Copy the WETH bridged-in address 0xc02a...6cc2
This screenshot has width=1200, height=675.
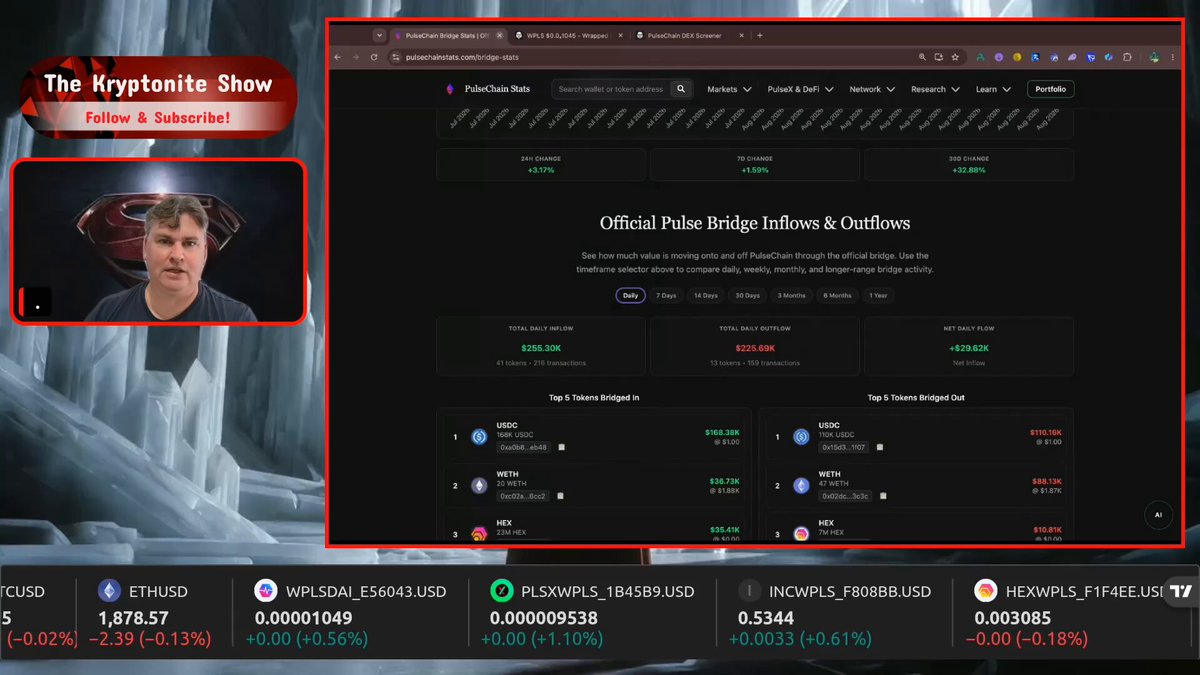pyautogui.click(x=561, y=496)
